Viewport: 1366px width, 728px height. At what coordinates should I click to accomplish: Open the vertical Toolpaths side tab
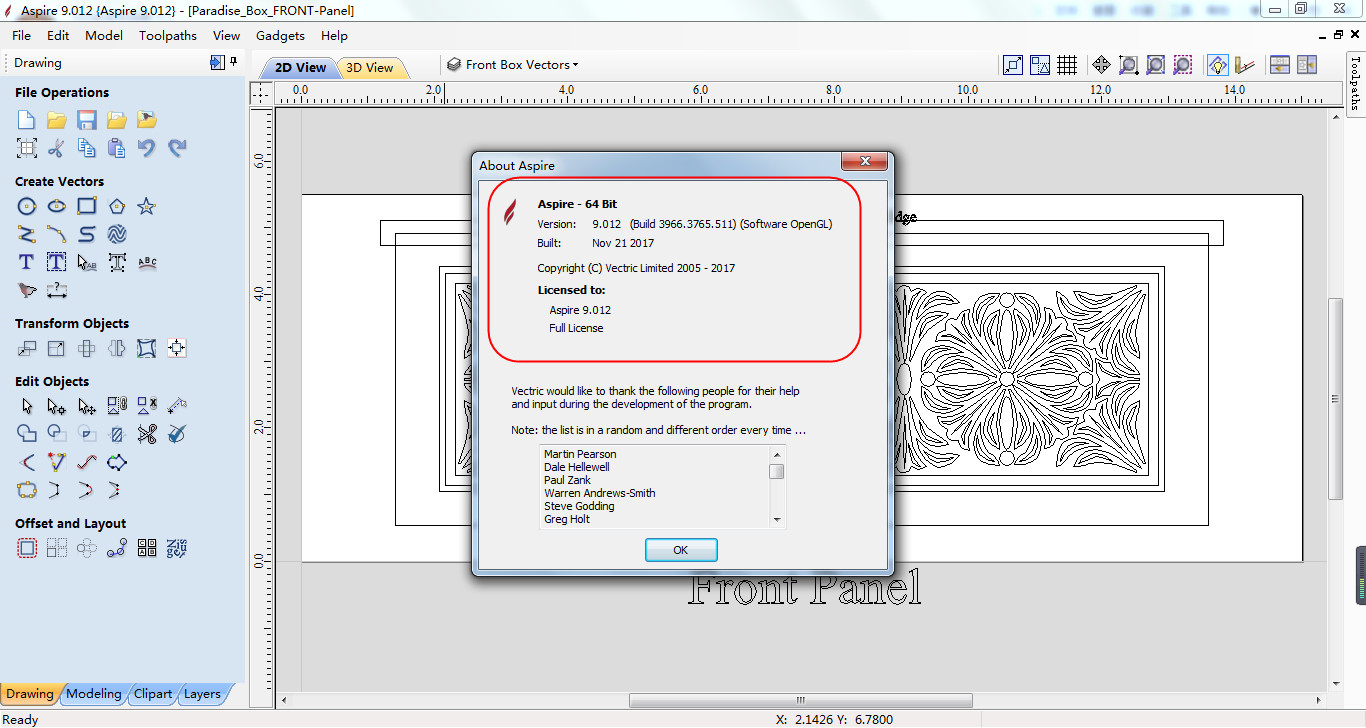(1356, 82)
